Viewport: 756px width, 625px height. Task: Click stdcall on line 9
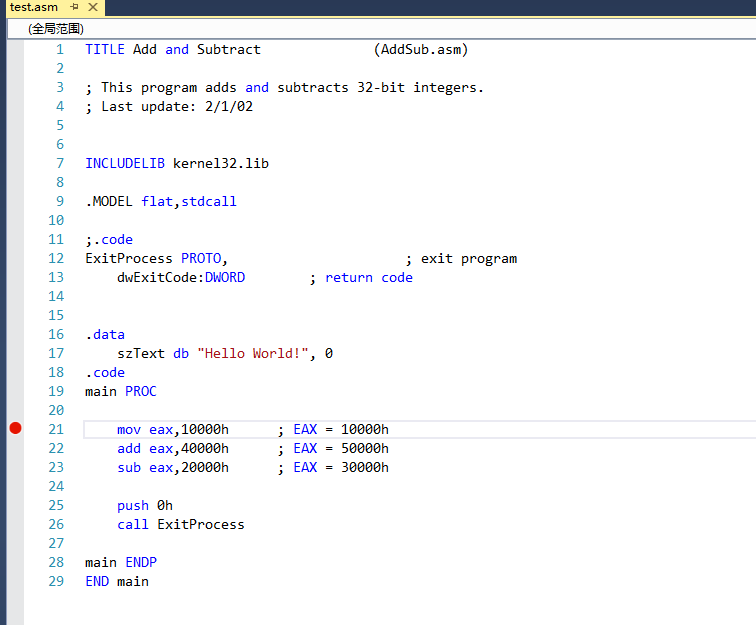(x=209, y=202)
